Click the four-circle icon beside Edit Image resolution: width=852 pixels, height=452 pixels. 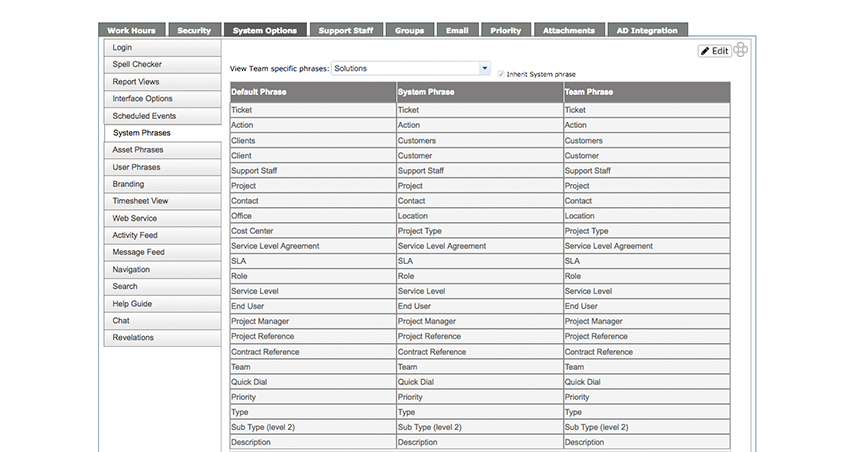click(741, 51)
